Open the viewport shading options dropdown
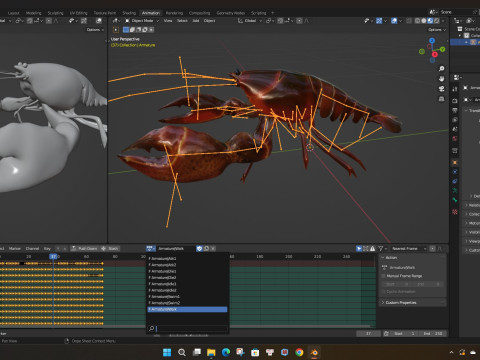This screenshot has width=480, height=360. coord(443,21)
